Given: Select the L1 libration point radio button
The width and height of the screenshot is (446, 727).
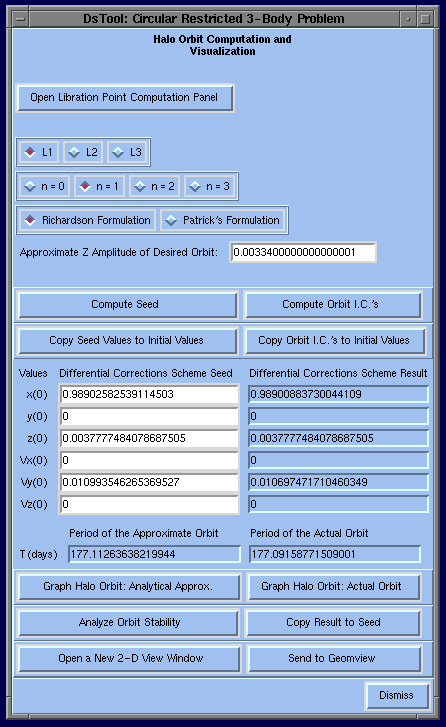Looking at the screenshot, I should [x=39, y=152].
